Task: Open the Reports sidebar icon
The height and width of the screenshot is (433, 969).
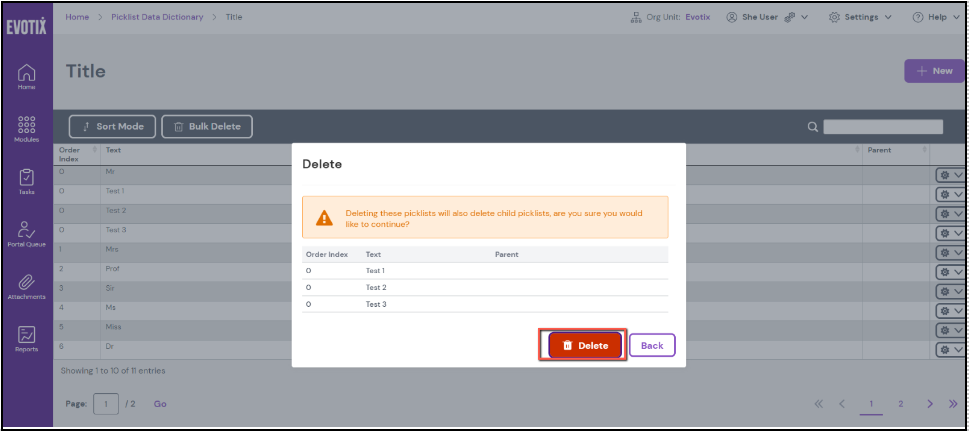Action: click(27, 338)
